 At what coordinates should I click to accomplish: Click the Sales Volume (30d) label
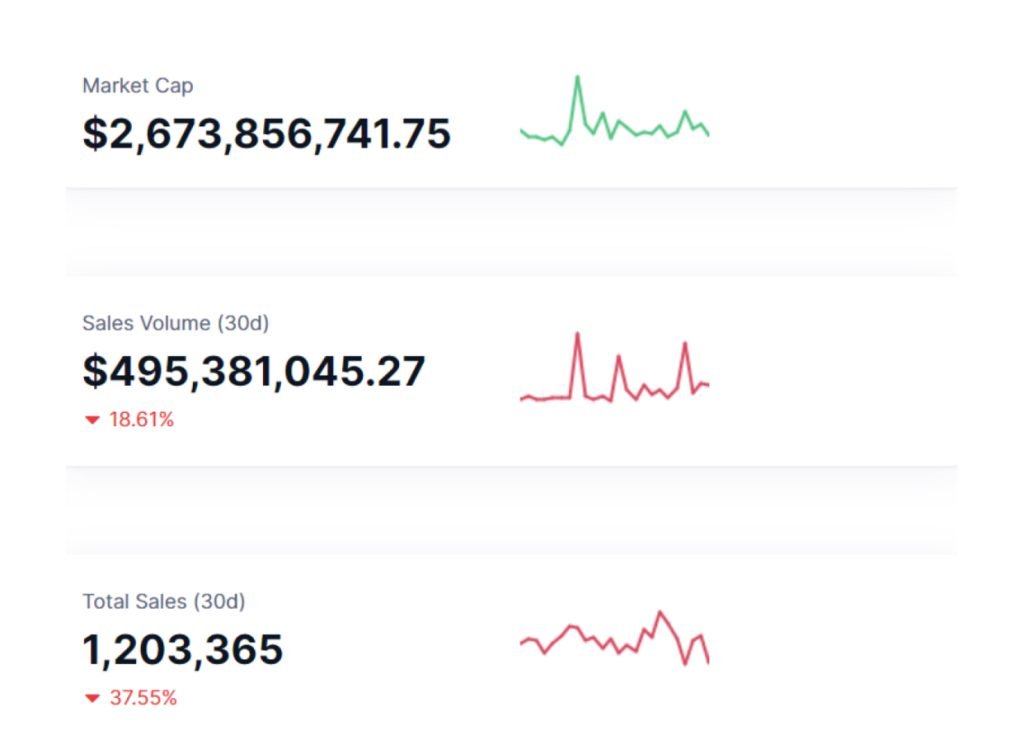tap(175, 323)
